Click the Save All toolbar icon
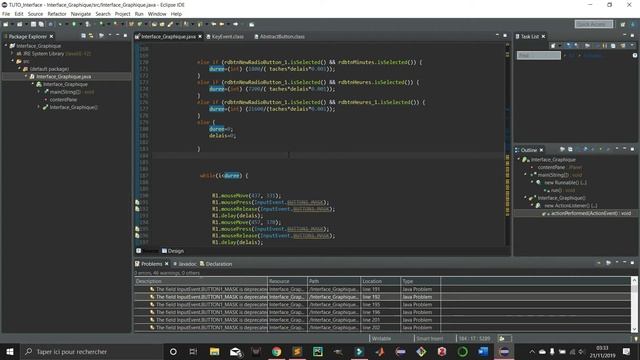The height and width of the screenshot is (360, 640). [41, 24]
